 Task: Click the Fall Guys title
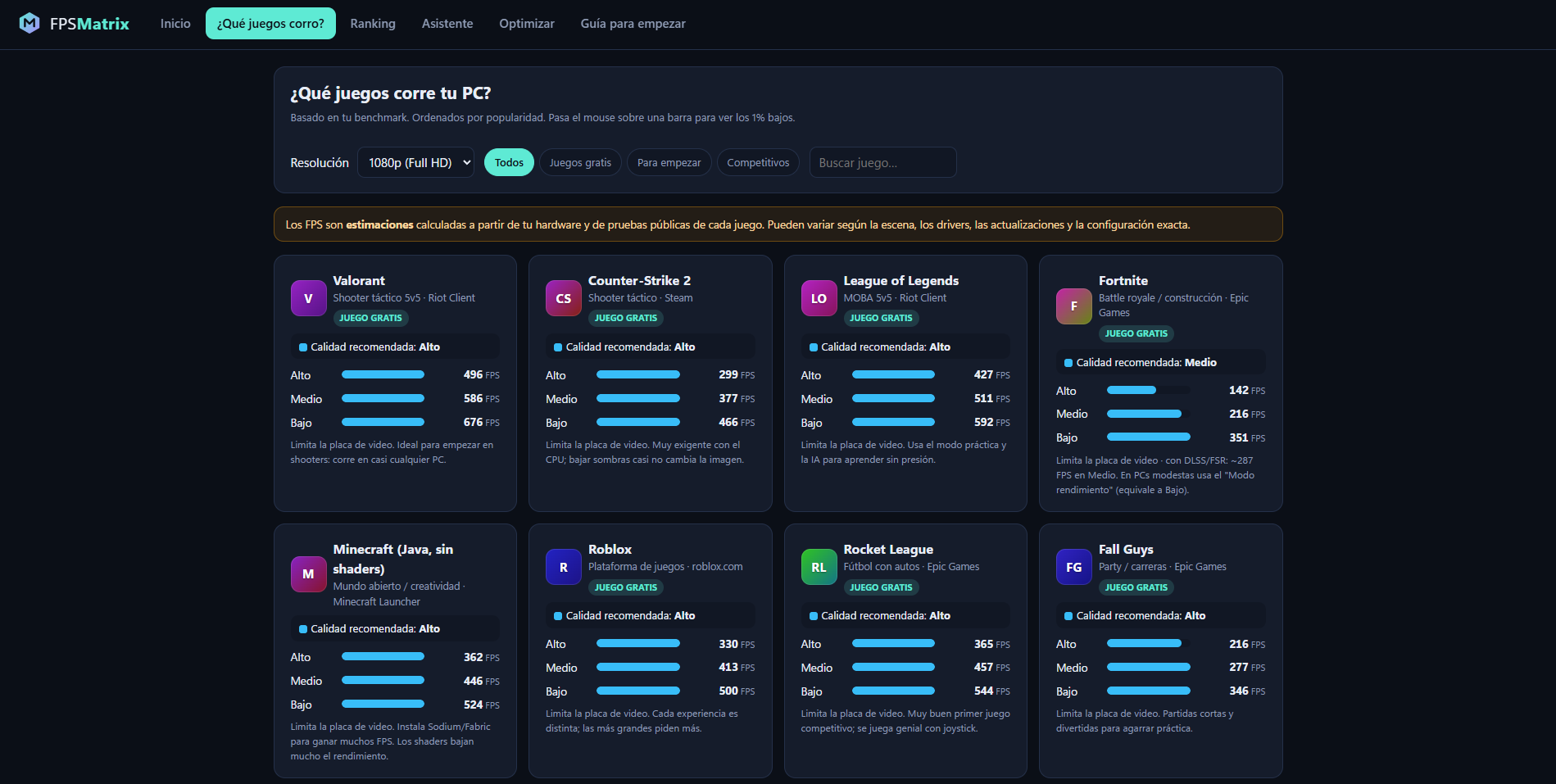pos(1126,549)
